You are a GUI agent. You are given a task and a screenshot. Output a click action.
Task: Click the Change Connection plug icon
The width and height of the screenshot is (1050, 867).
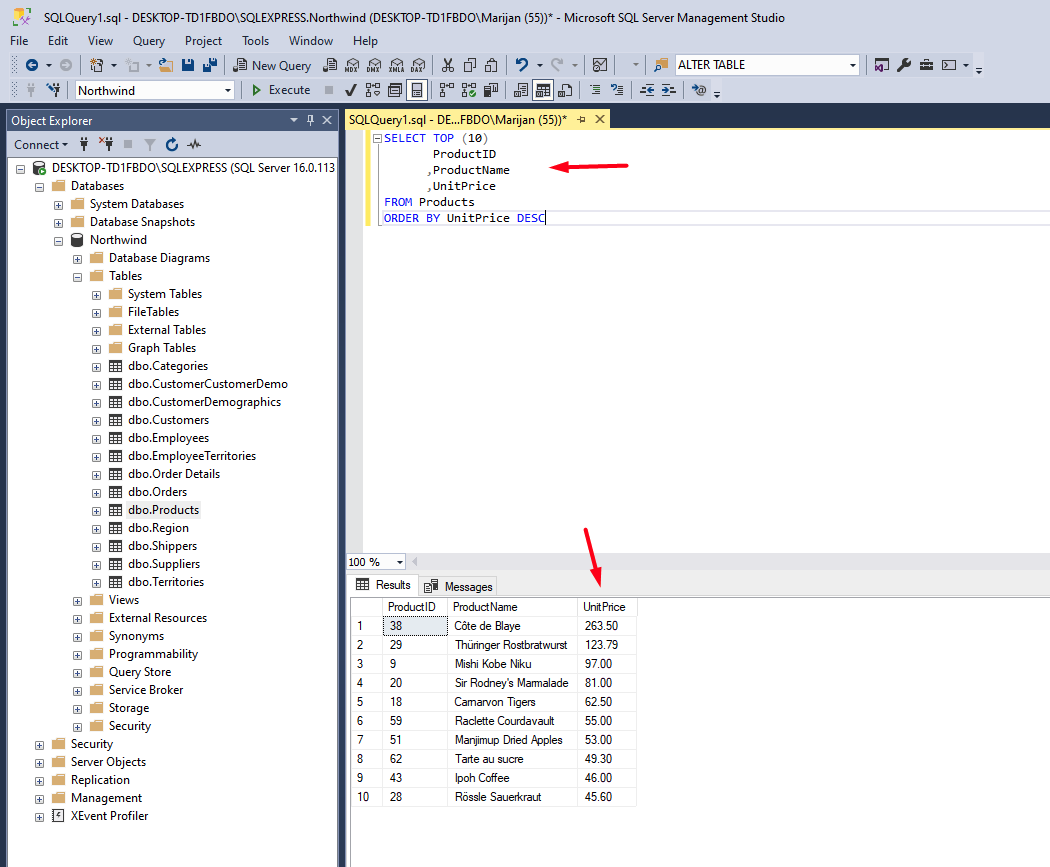point(54,90)
